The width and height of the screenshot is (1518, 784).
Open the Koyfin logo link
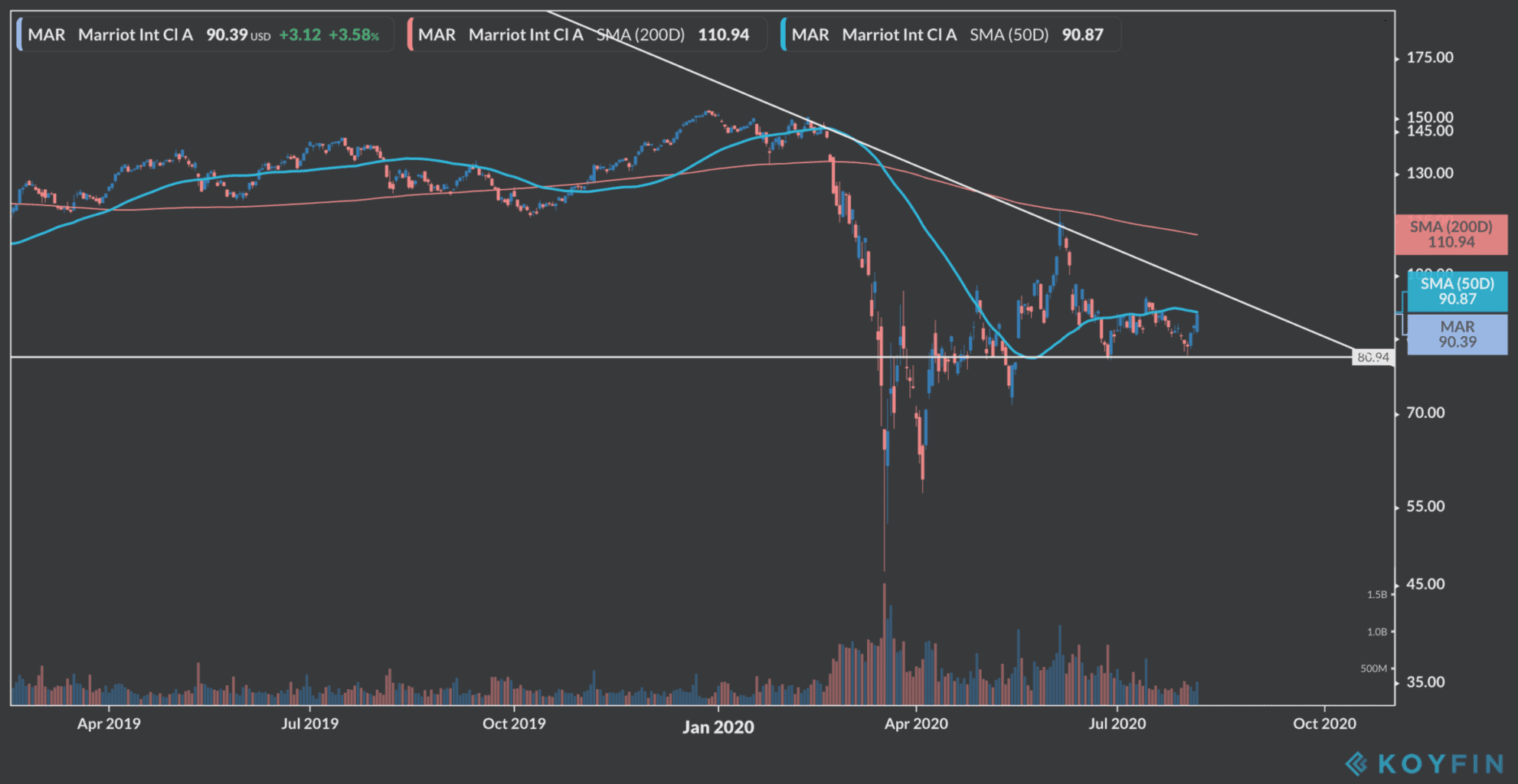[x=1425, y=763]
